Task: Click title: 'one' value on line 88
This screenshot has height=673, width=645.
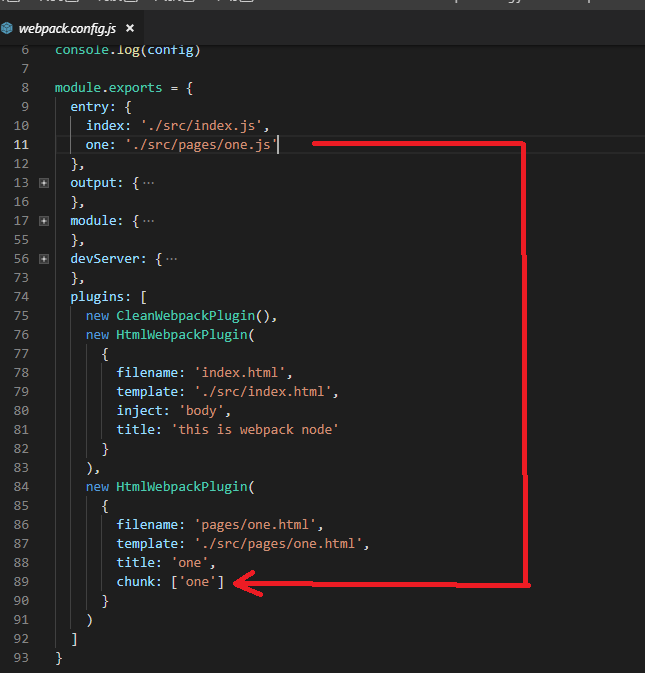Action: (190, 563)
